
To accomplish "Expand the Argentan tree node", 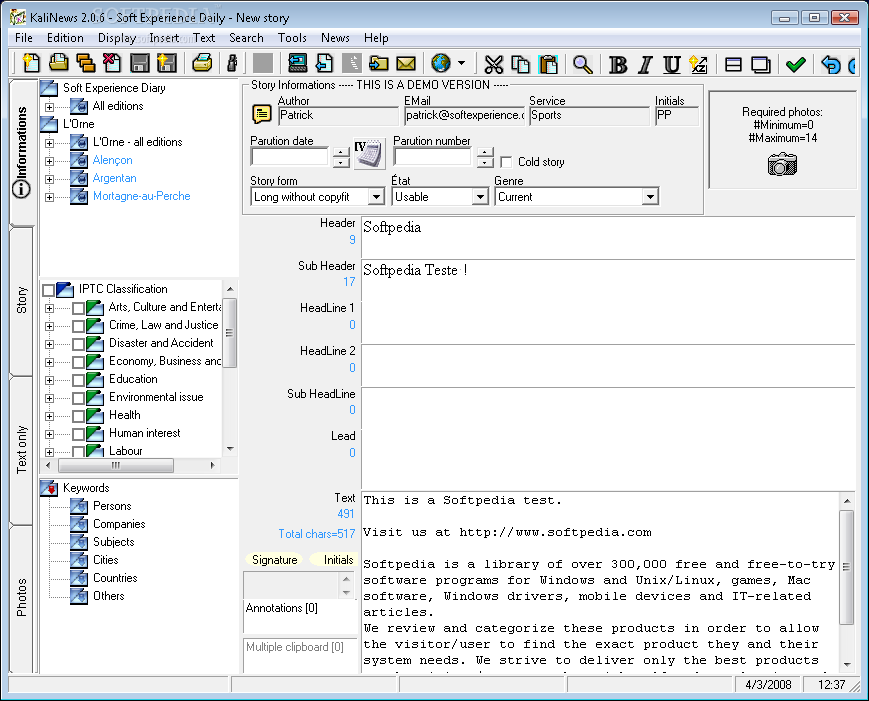I will point(49,179).
